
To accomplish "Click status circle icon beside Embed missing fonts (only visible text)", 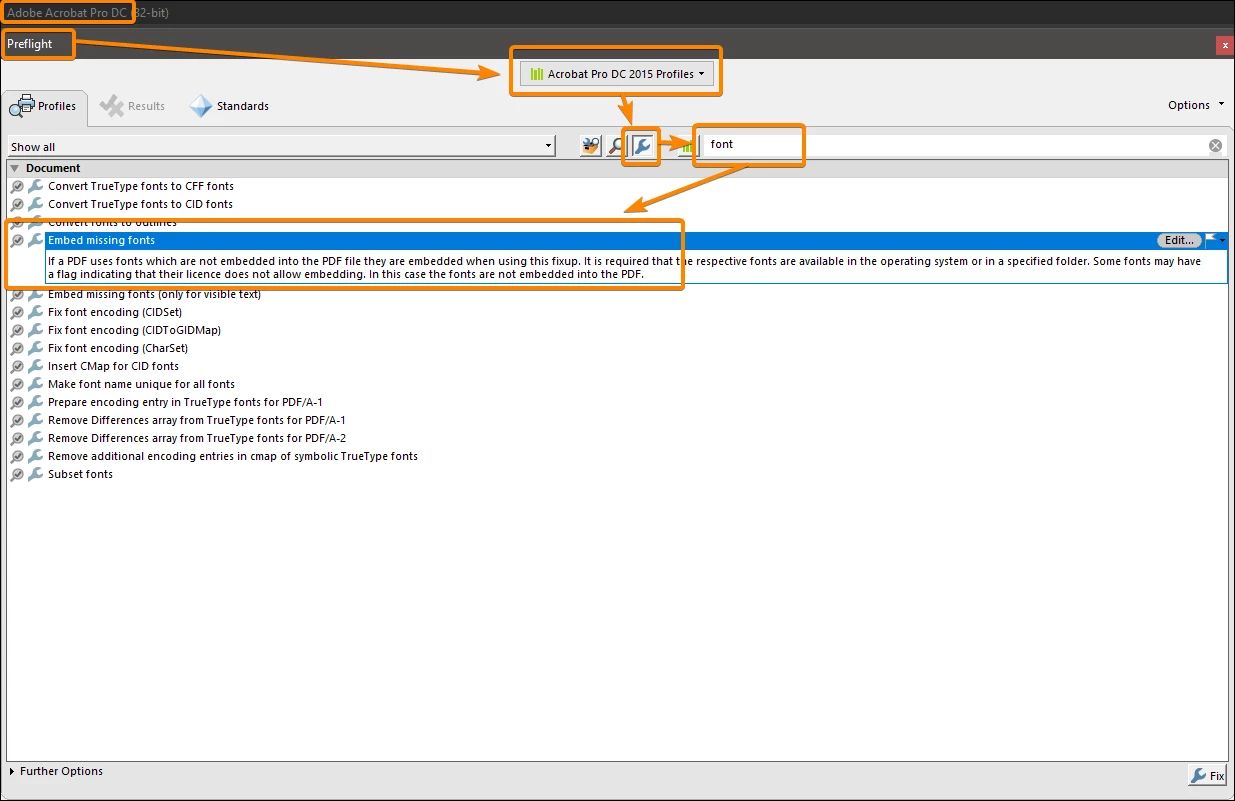I will (x=17, y=294).
